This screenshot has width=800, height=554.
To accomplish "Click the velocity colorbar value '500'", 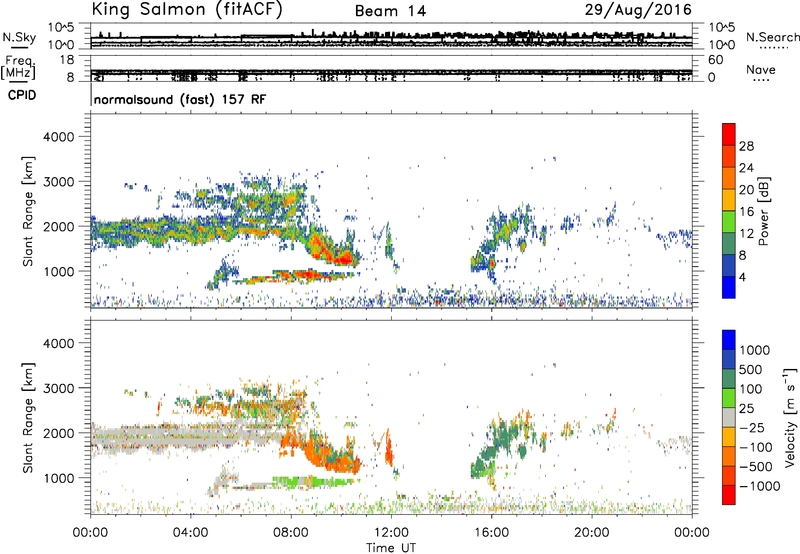I will point(751,369).
